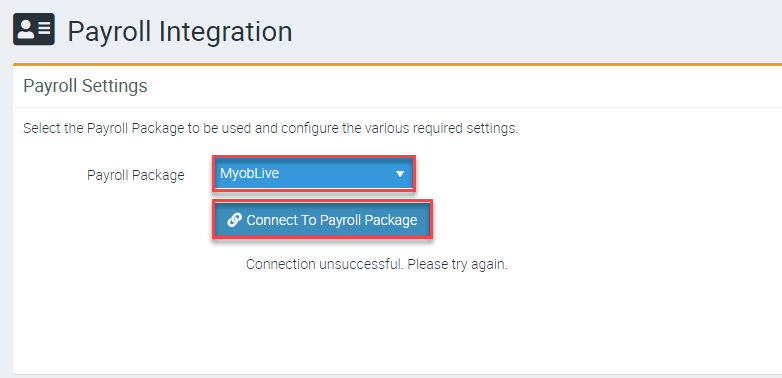Click the person silhouette in the header icon
The height and width of the screenshot is (378, 782).
coord(26,29)
